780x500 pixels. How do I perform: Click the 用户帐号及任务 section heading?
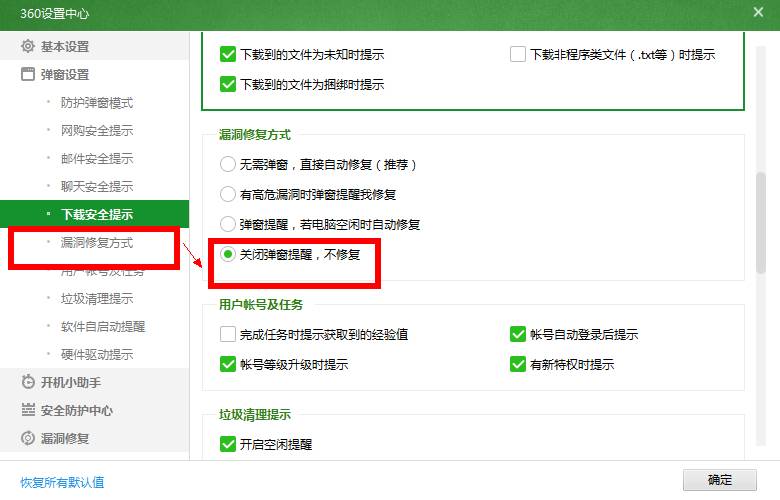(261, 304)
